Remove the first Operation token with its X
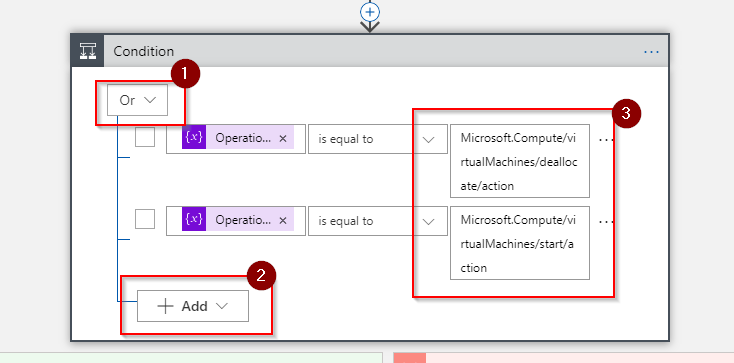This screenshot has height=363, width=734. [283, 139]
